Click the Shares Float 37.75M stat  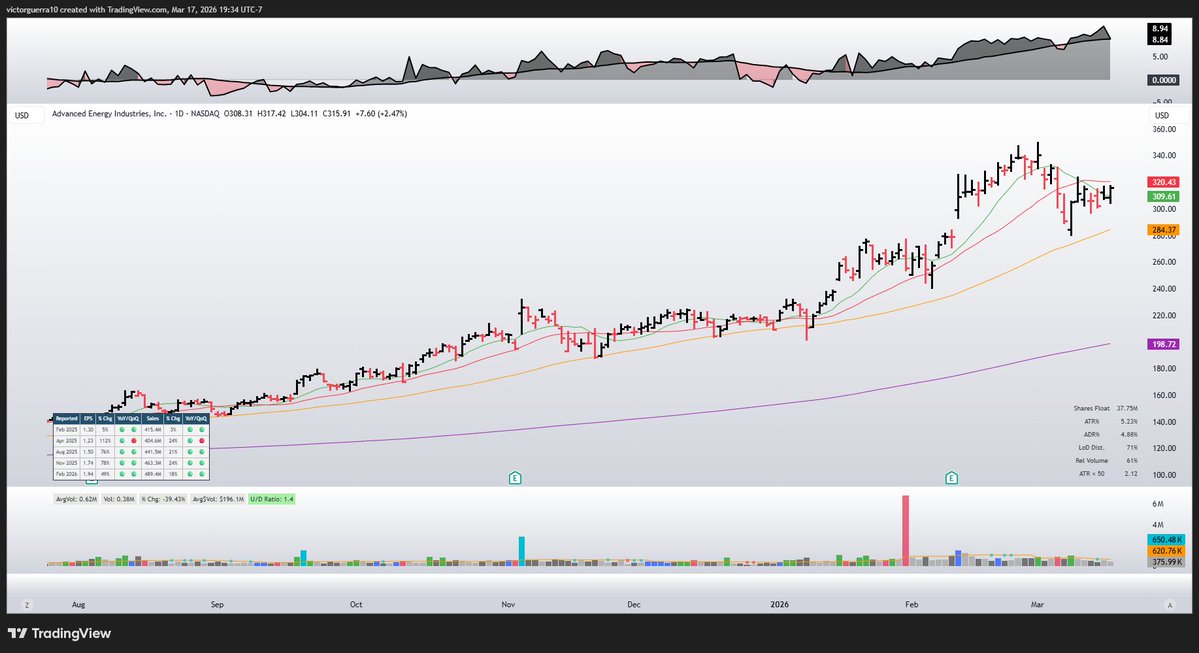1105,408
